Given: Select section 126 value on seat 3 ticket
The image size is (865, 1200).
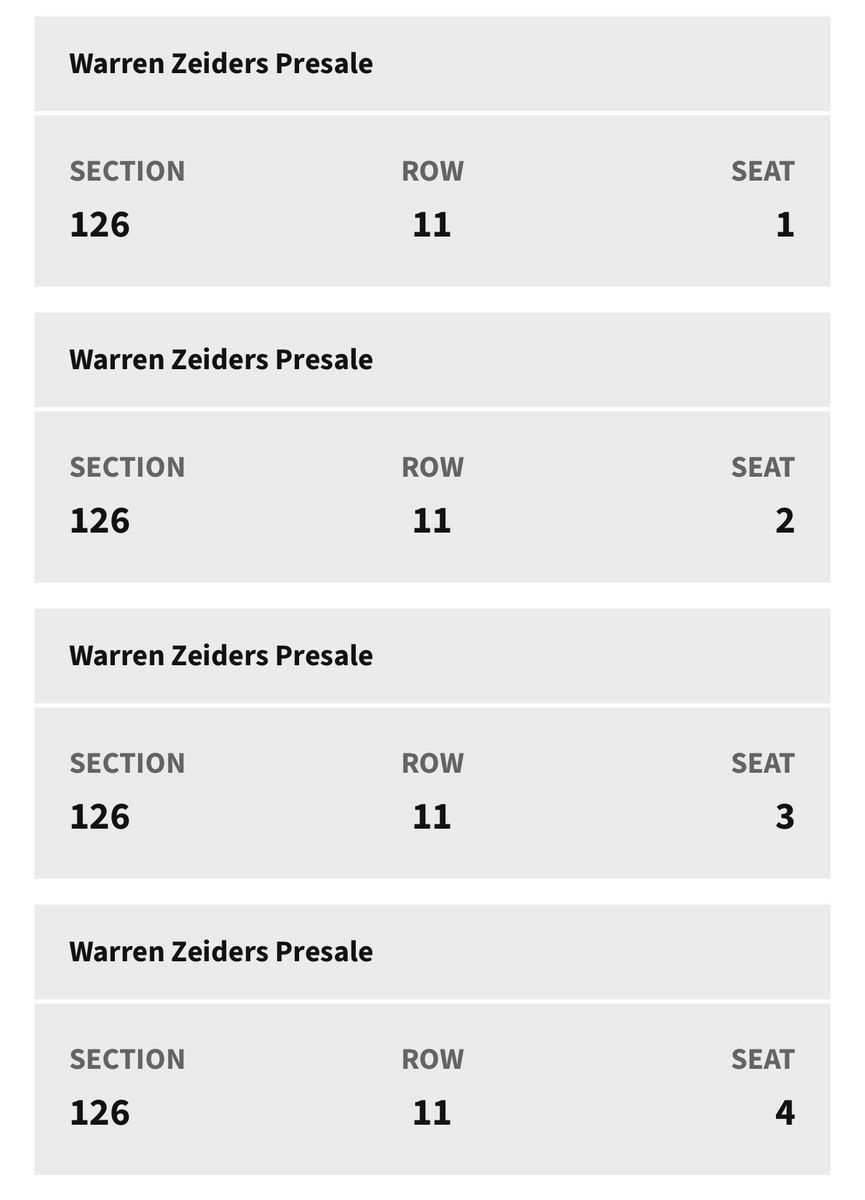Looking at the screenshot, I should tap(100, 816).
